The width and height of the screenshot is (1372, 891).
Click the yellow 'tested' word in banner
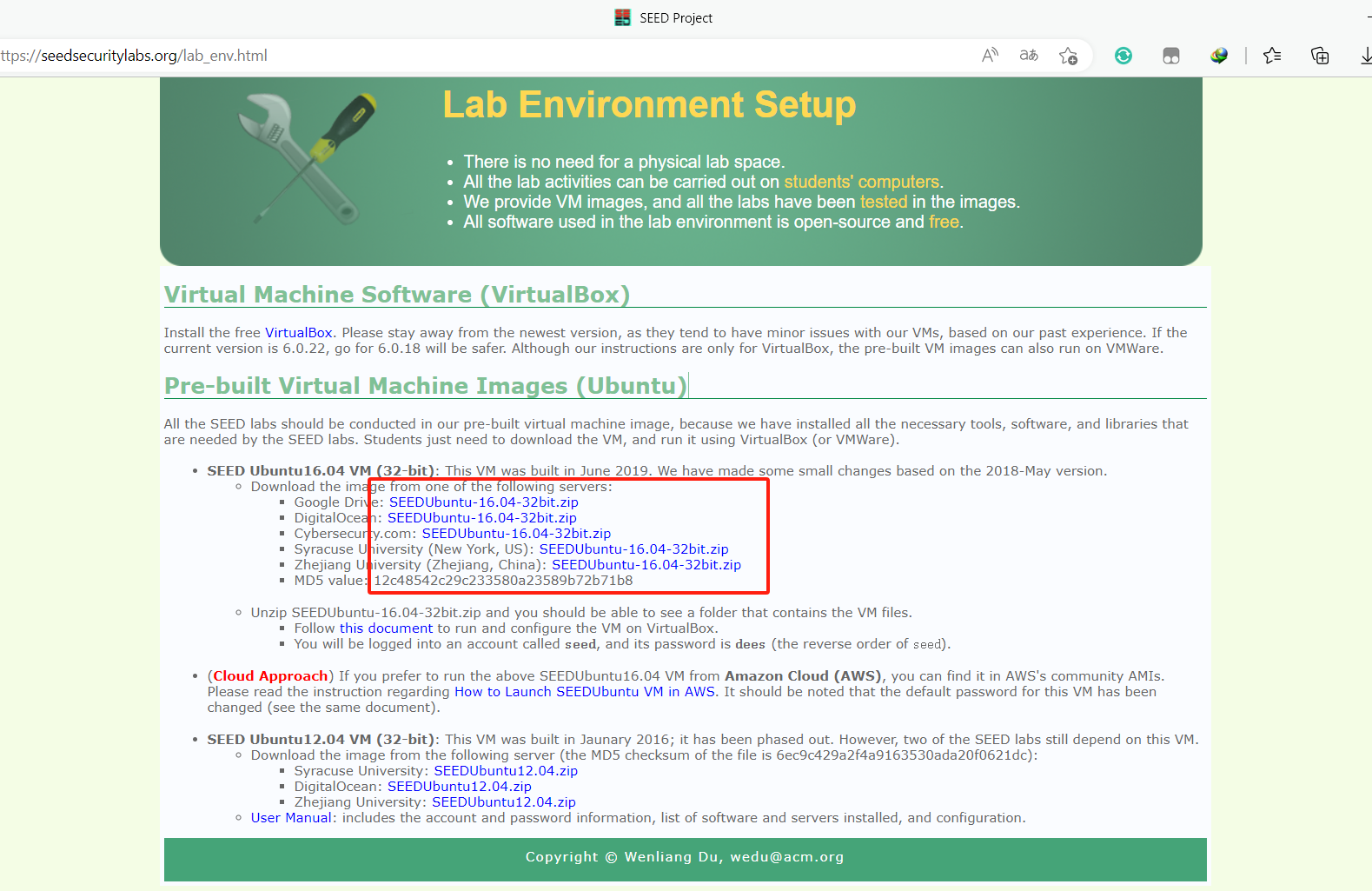point(884,202)
